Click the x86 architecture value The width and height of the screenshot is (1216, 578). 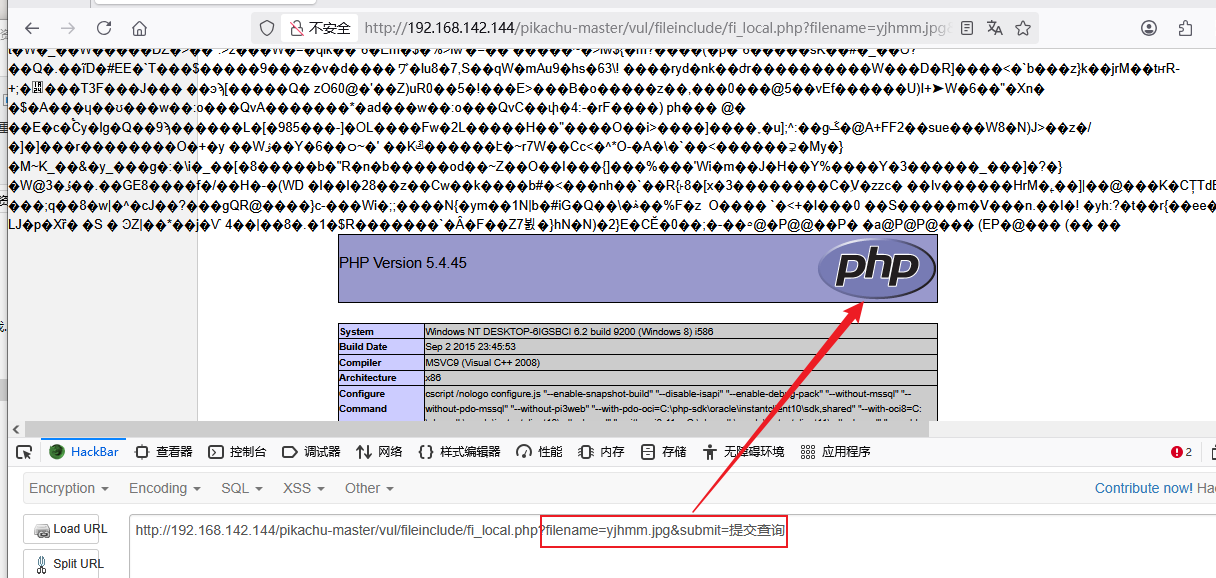tap(432, 378)
